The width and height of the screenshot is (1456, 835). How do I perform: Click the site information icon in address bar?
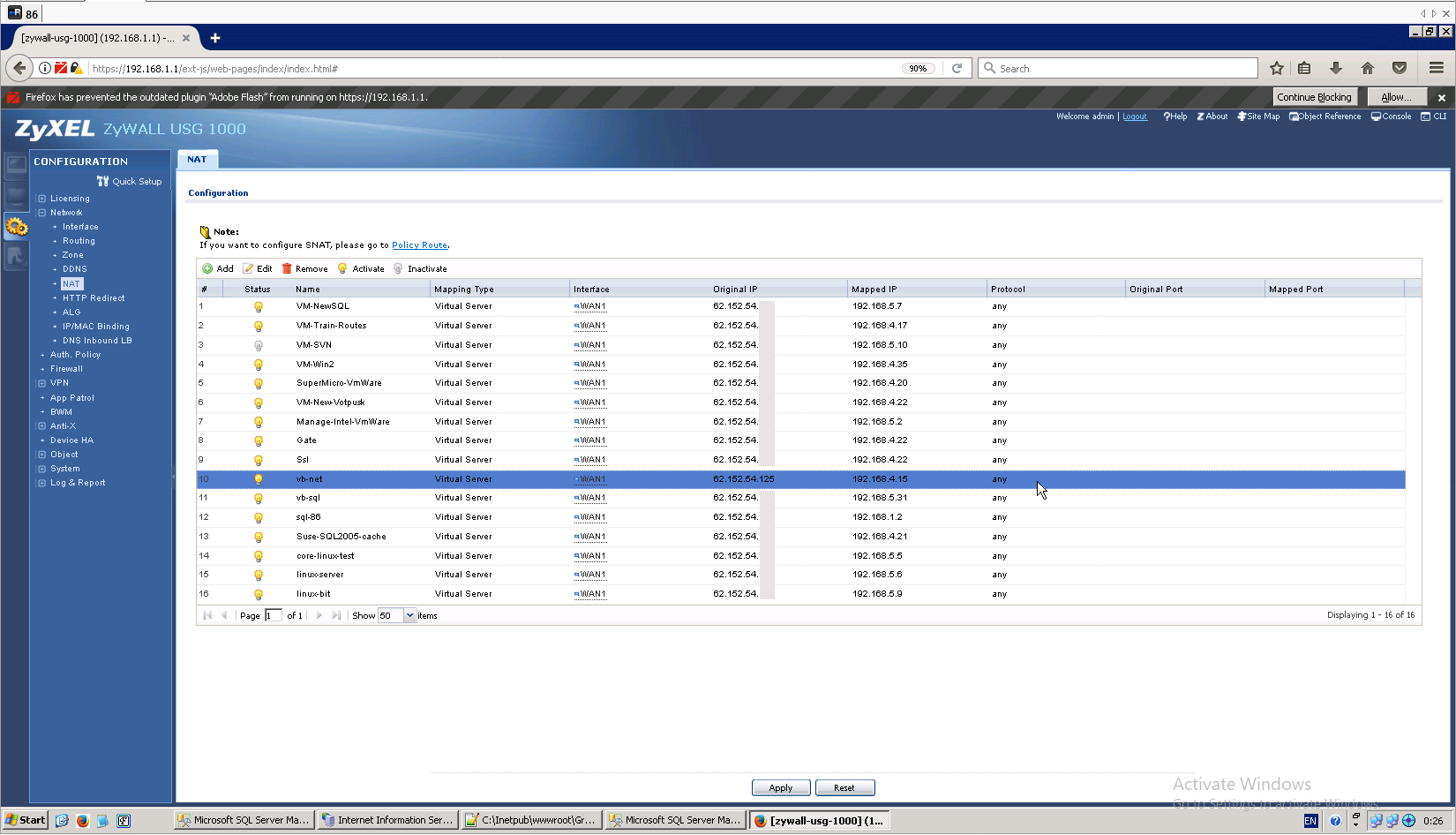pos(44,68)
